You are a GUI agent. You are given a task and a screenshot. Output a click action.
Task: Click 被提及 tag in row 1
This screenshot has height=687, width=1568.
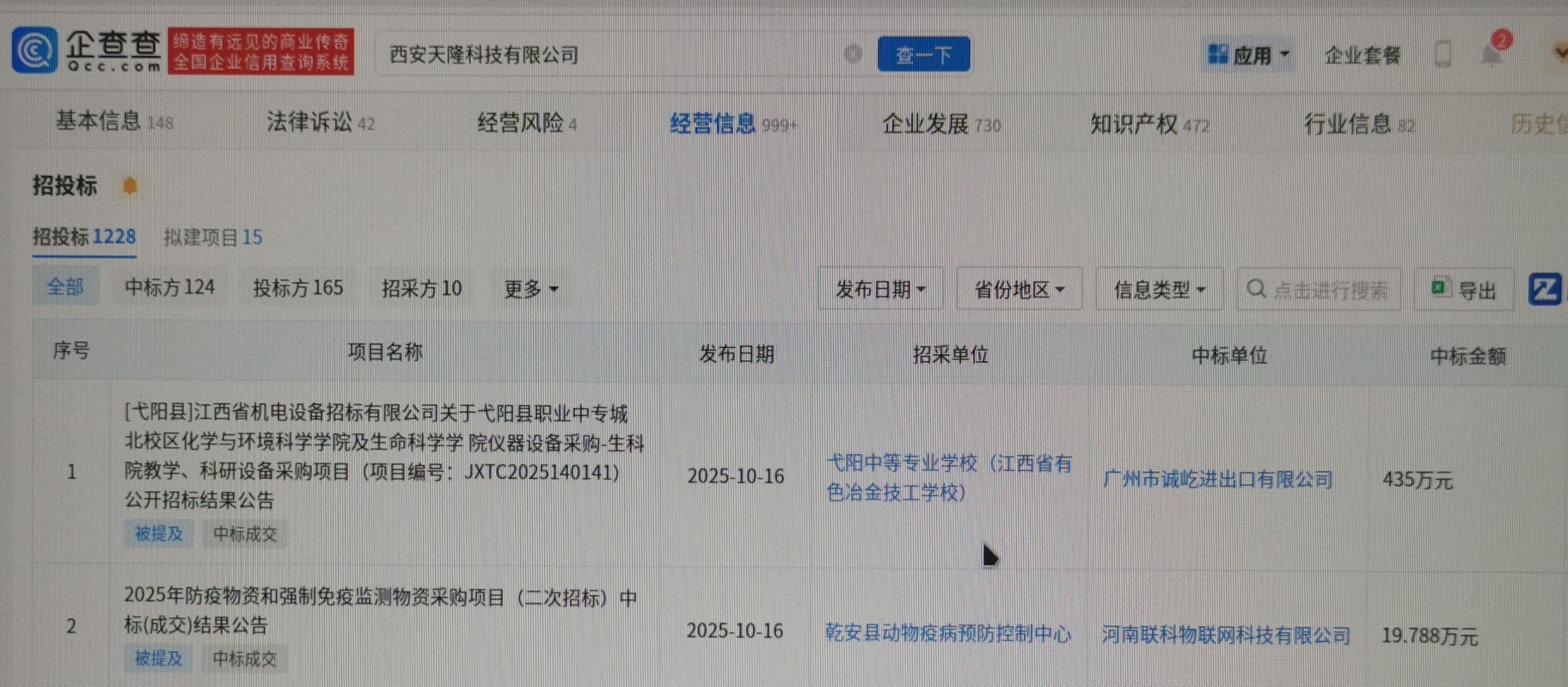point(158,534)
